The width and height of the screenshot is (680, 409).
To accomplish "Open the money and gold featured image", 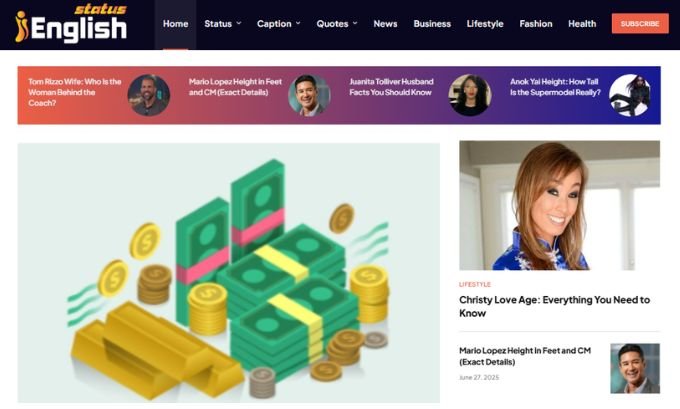I will tap(229, 273).
